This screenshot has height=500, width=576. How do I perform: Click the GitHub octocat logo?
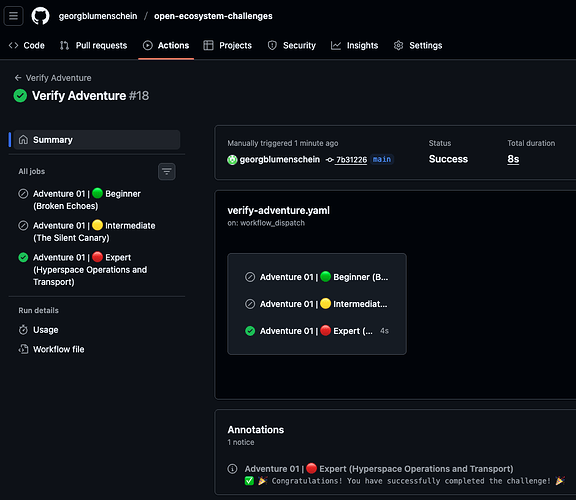click(x=40, y=16)
